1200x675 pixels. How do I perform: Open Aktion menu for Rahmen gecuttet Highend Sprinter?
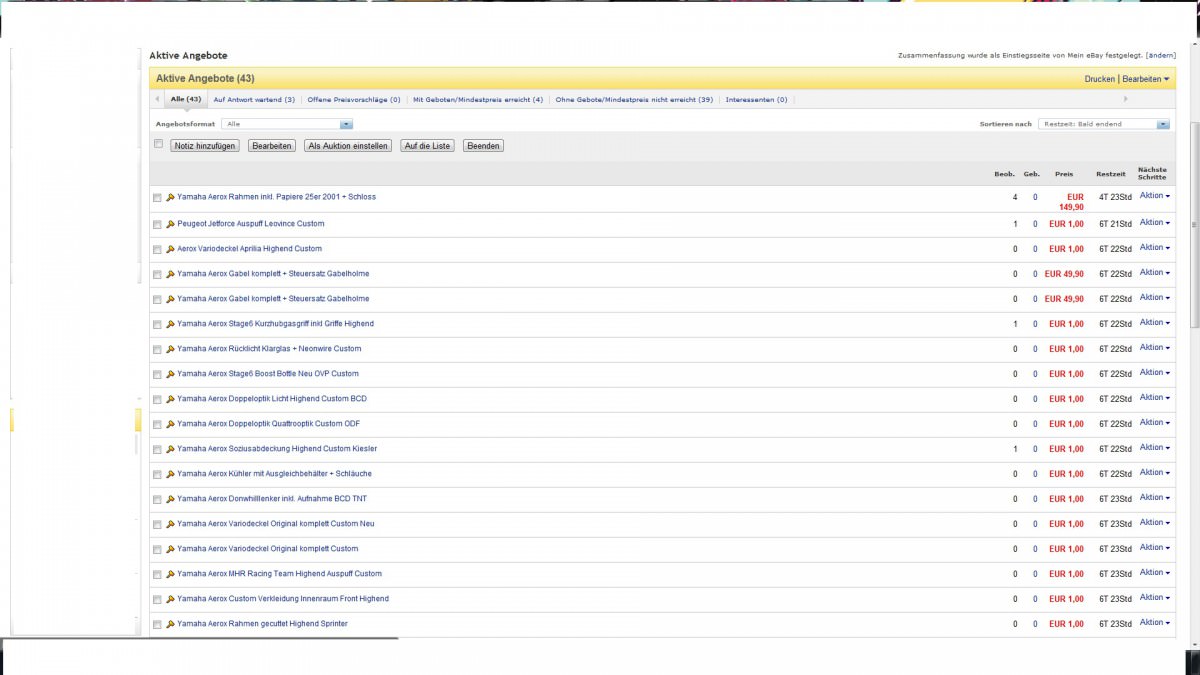click(x=1155, y=622)
